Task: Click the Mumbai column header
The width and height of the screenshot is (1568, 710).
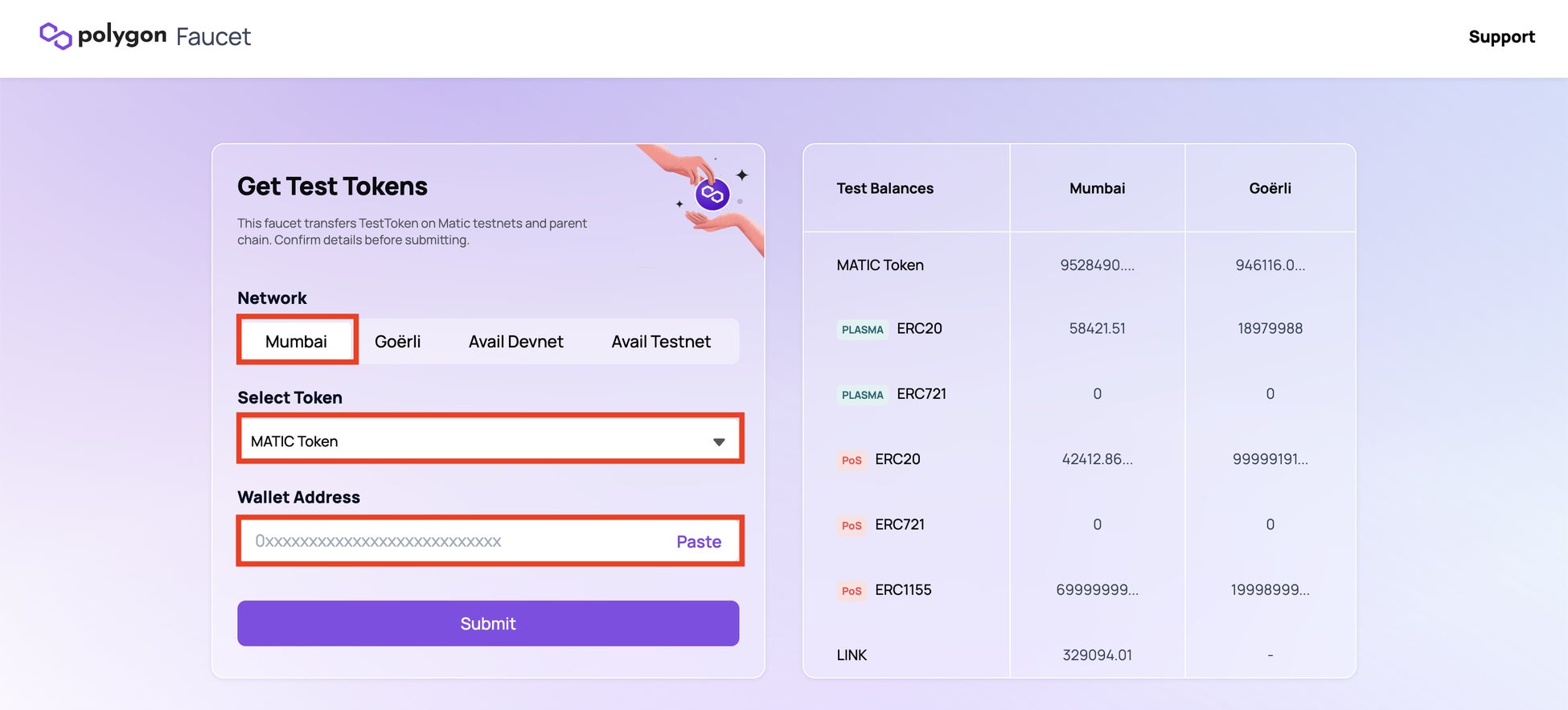Action: (x=1097, y=188)
